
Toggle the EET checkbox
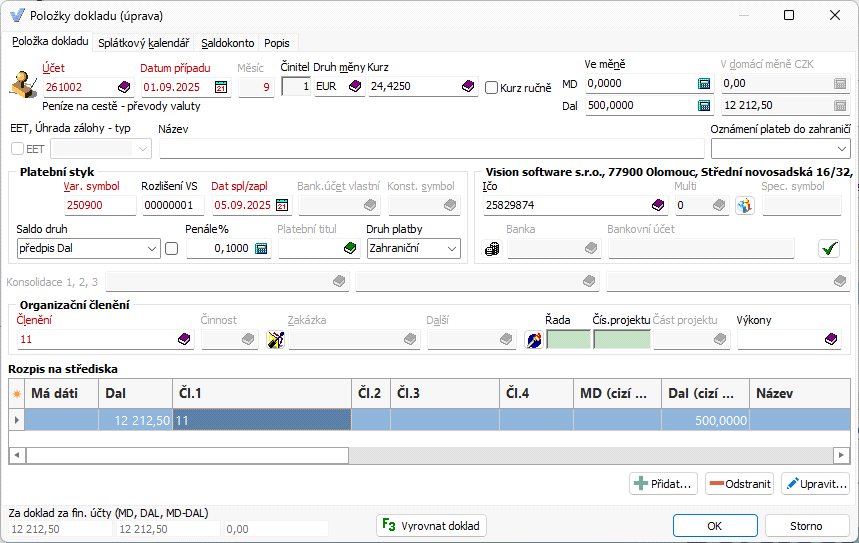tap(17, 149)
